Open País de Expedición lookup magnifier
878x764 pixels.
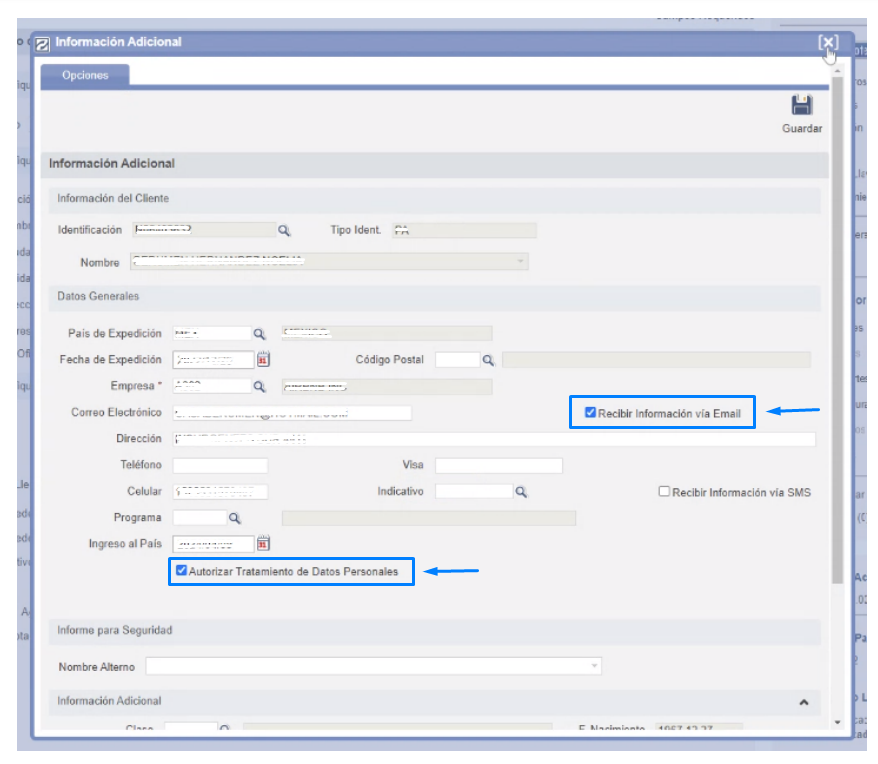point(259,333)
